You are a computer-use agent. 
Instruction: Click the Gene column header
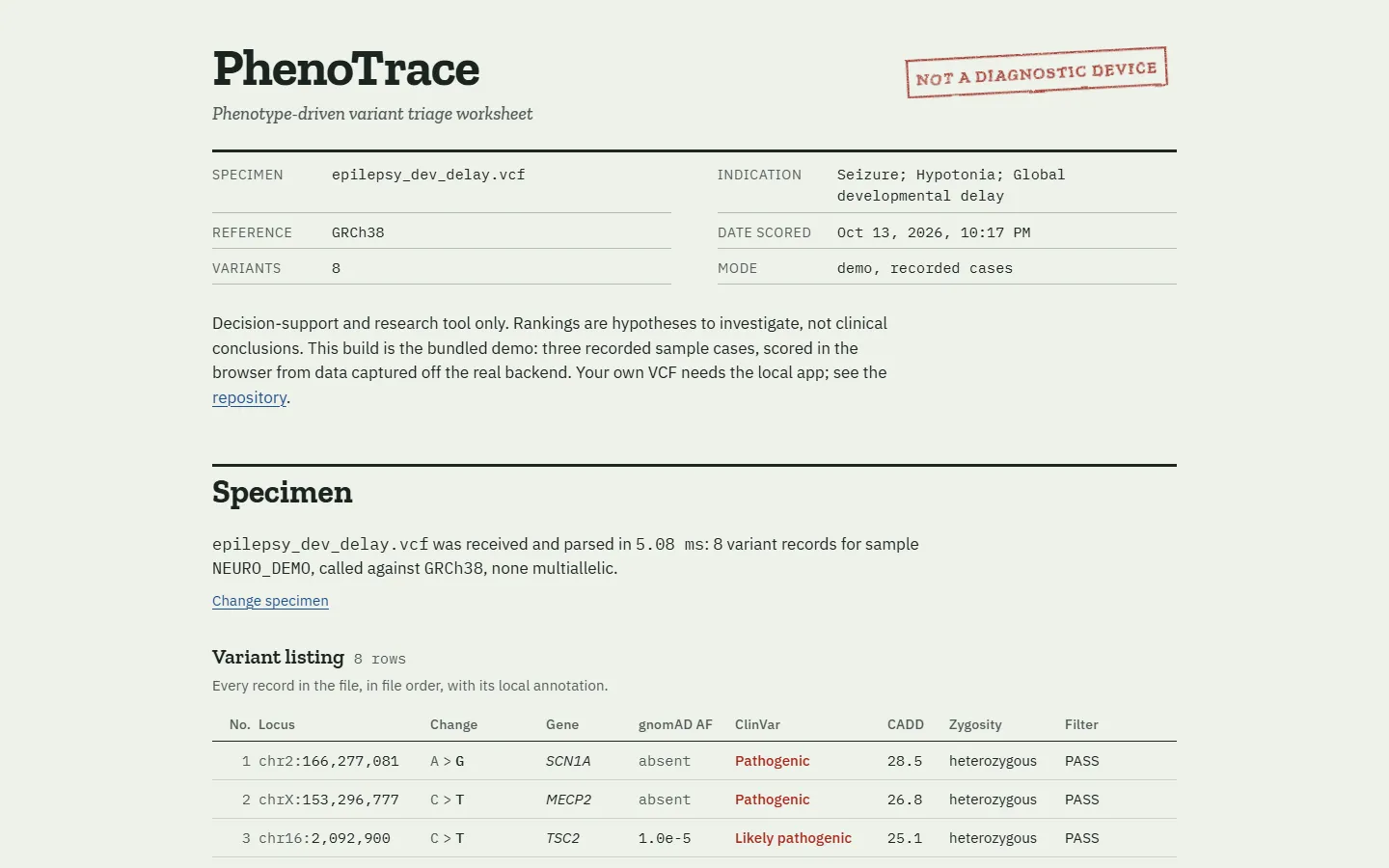[x=562, y=724]
